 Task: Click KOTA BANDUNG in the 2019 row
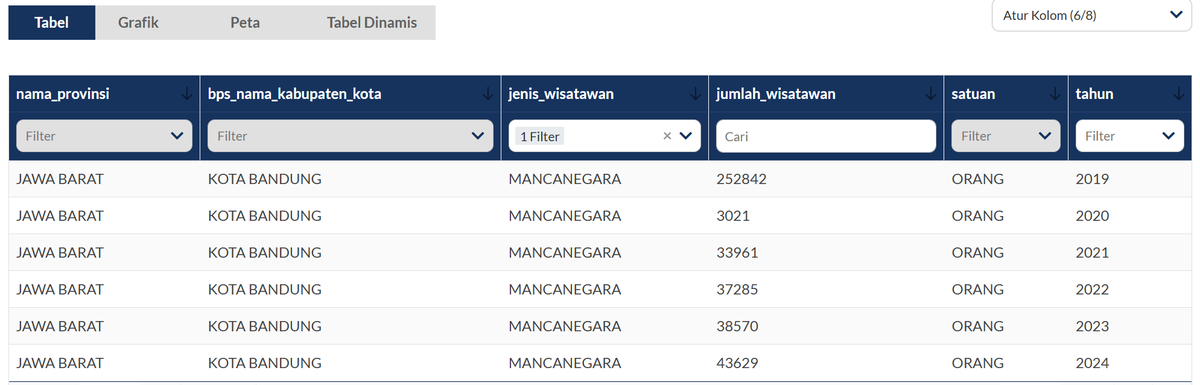click(264, 179)
